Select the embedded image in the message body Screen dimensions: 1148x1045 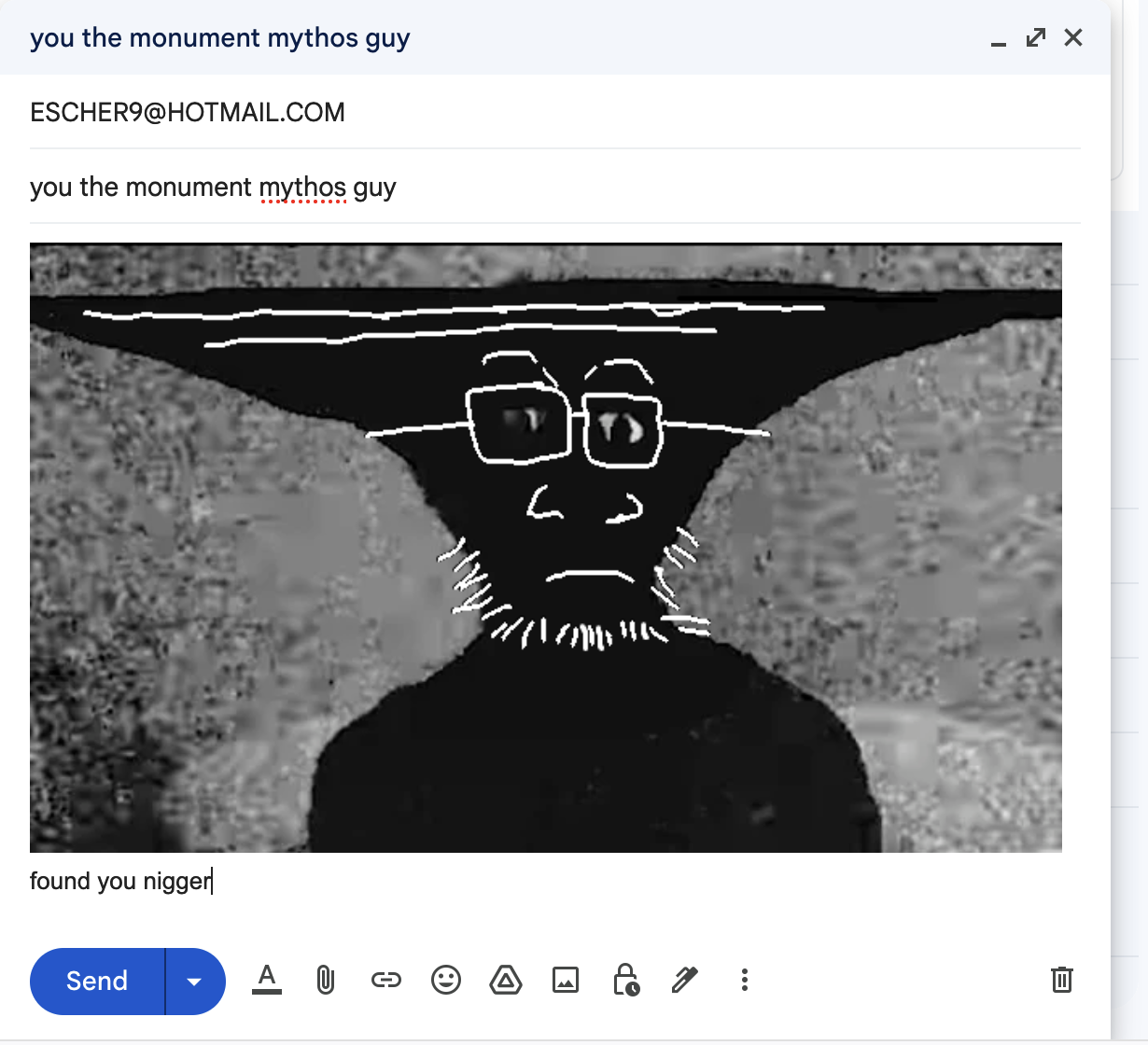(545, 548)
